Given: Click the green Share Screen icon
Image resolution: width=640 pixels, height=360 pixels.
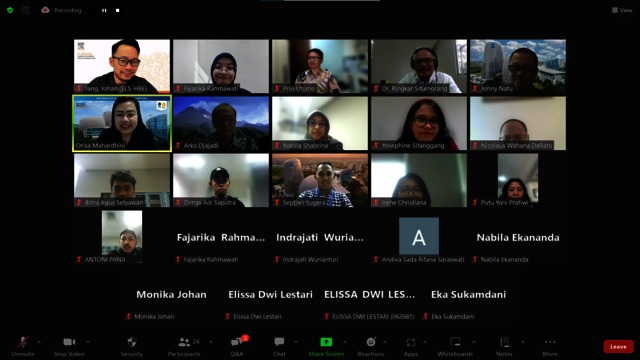Looking at the screenshot, I should 326,342.
